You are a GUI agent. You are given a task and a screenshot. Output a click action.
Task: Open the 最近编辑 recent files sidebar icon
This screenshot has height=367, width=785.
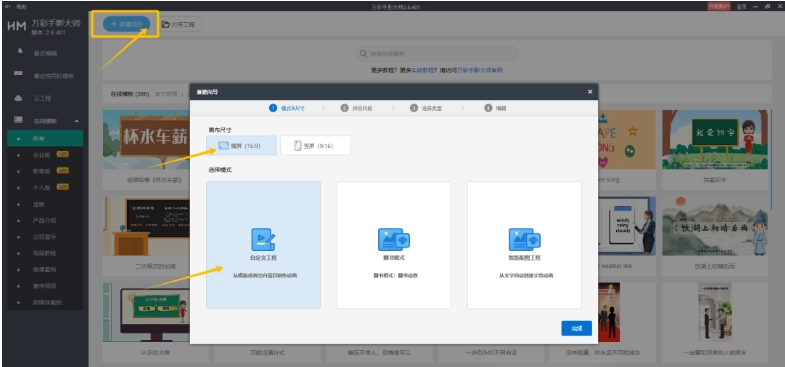coord(20,52)
